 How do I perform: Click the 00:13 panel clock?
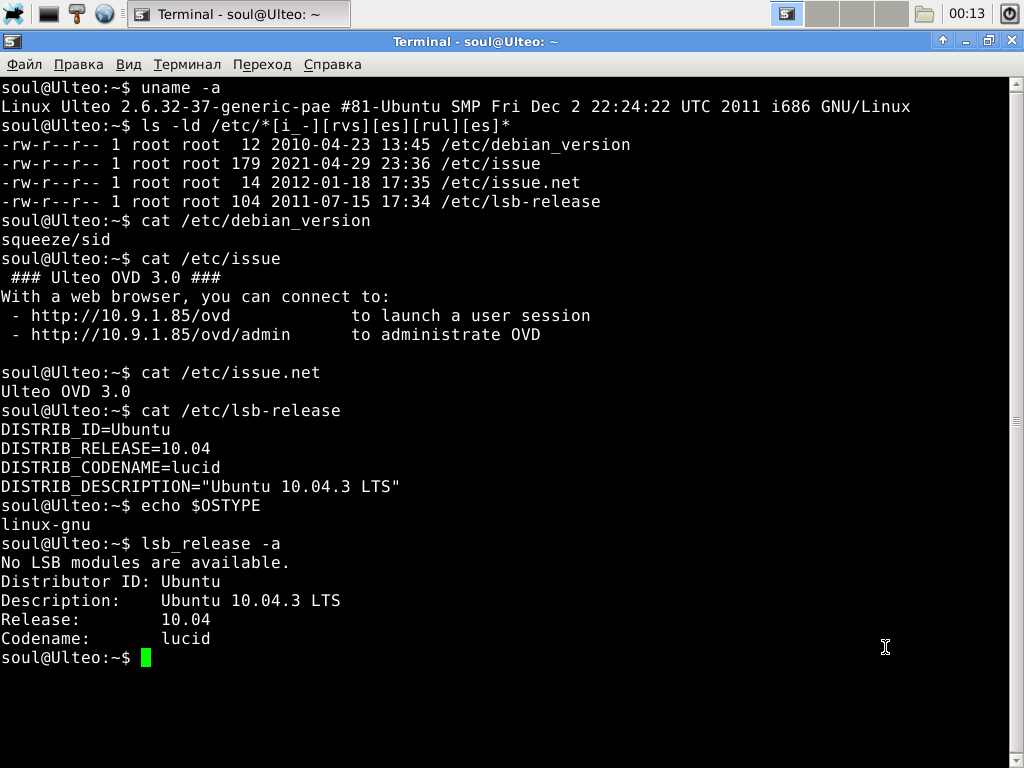pyautogui.click(x=967, y=14)
